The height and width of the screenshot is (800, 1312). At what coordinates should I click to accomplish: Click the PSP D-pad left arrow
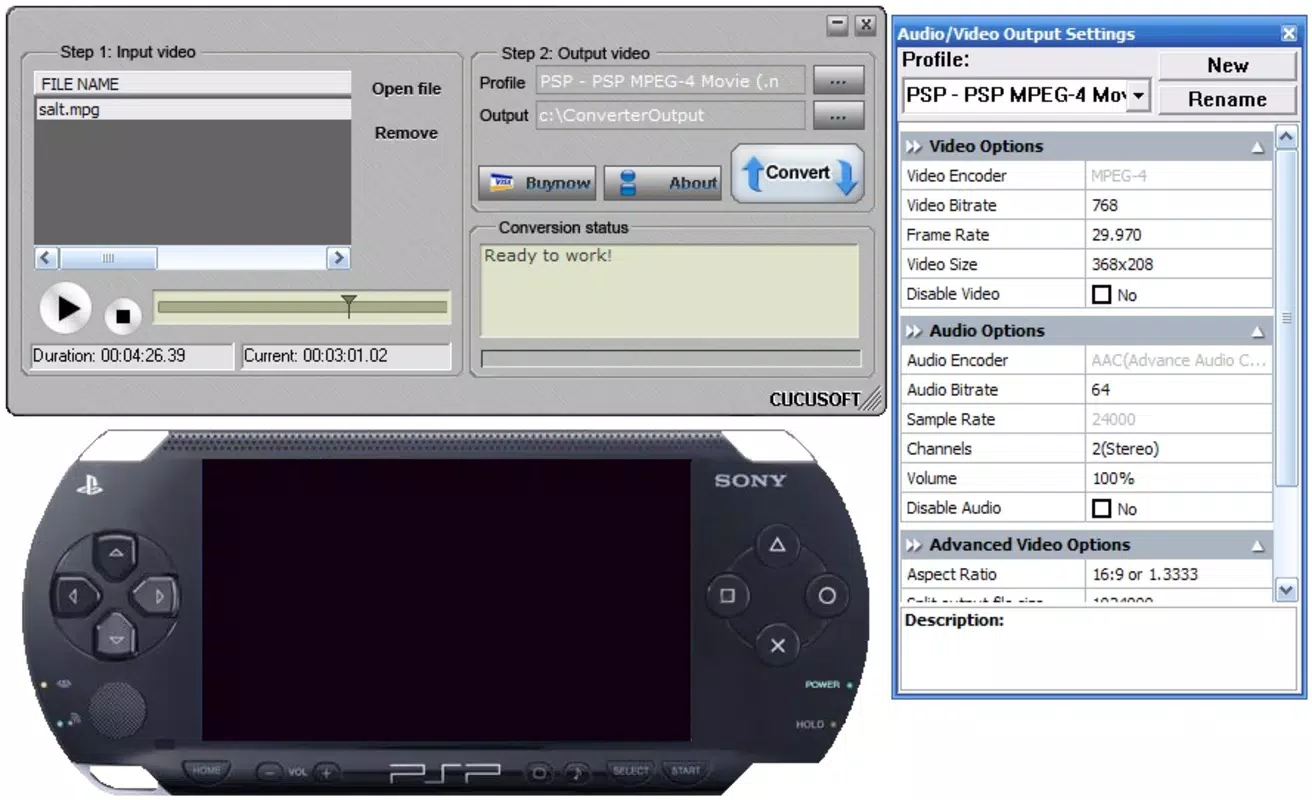point(73,597)
